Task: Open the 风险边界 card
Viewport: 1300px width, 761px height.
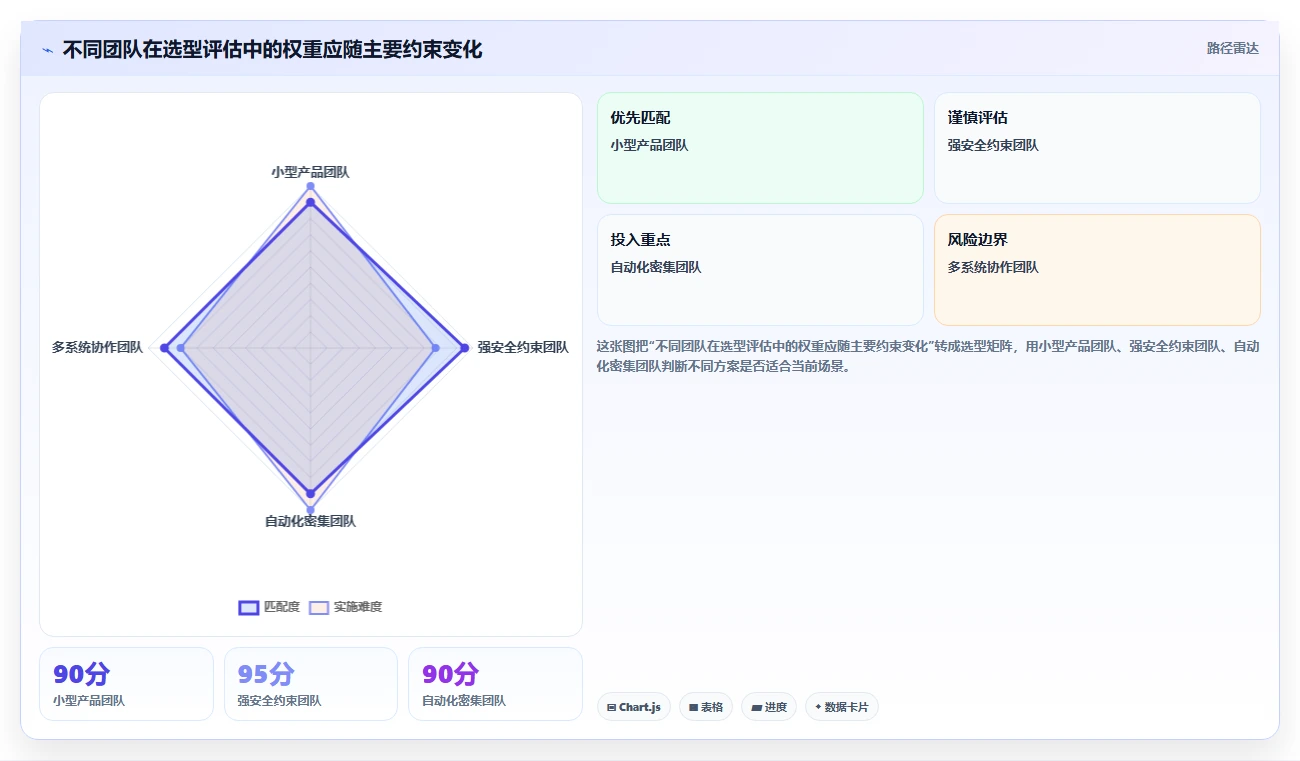Action: [1097, 270]
